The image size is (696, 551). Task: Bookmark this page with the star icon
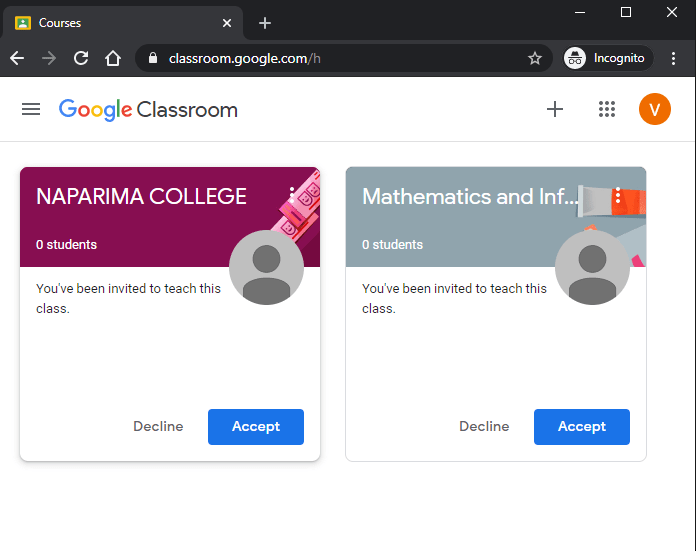coord(535,58)
